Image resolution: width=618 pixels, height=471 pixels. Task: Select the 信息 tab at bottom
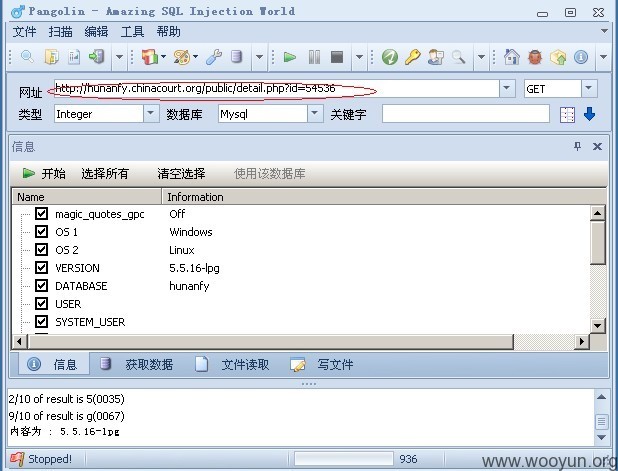54,364
